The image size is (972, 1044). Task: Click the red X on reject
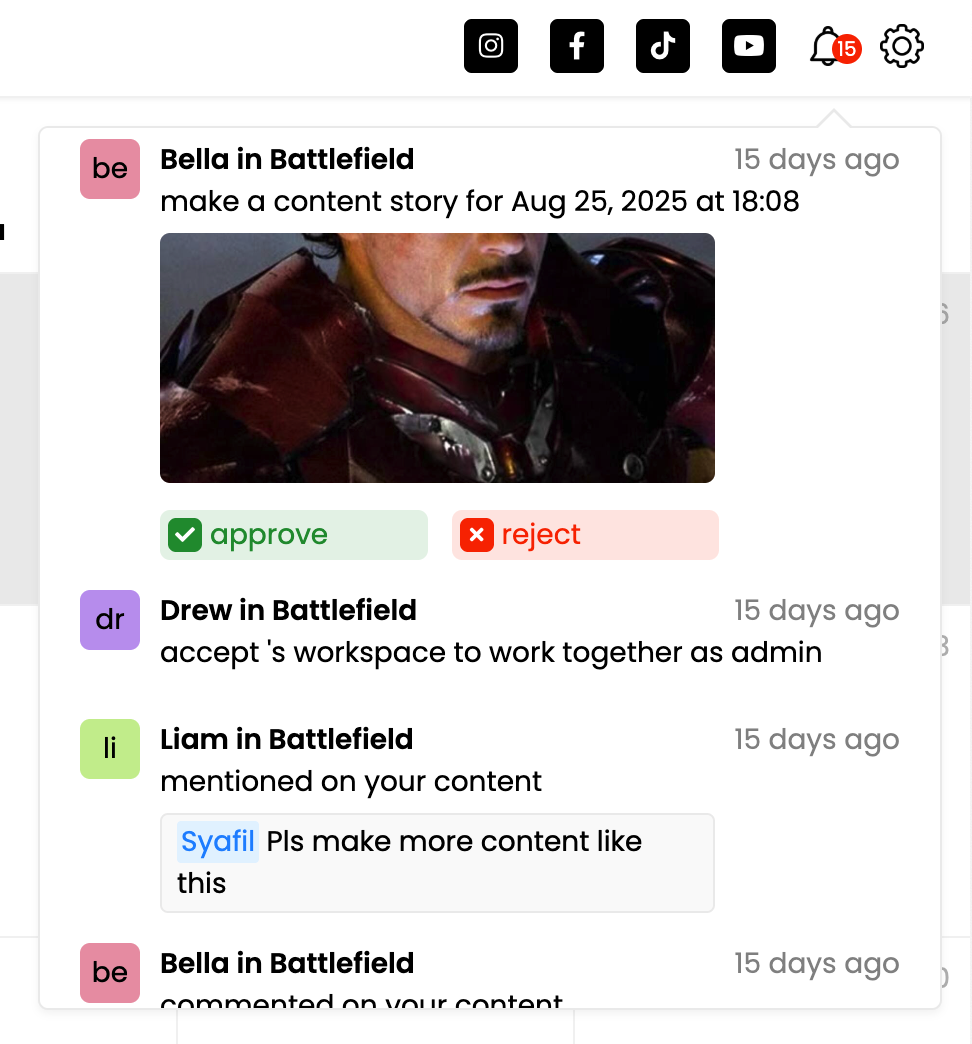point(477,535)
